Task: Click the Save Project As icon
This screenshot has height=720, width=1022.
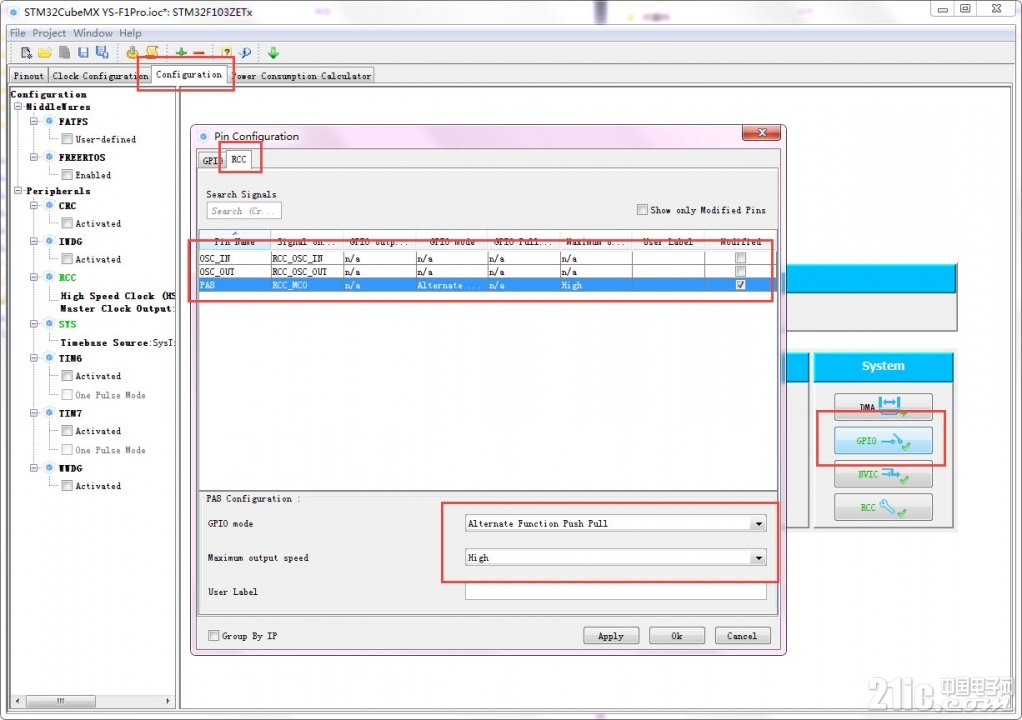Action: (102, 53)
